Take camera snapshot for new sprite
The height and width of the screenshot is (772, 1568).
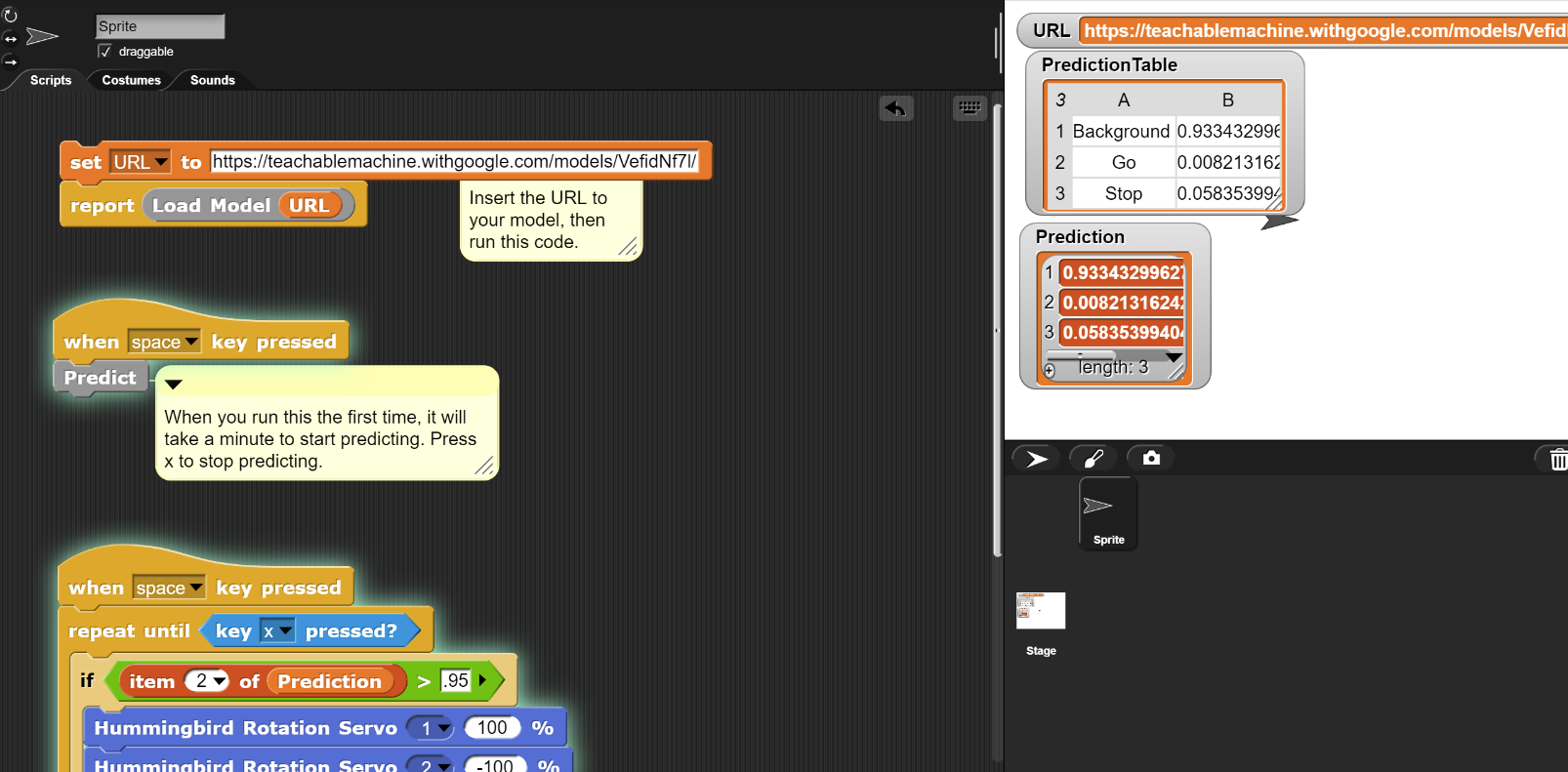(1151, 459)
